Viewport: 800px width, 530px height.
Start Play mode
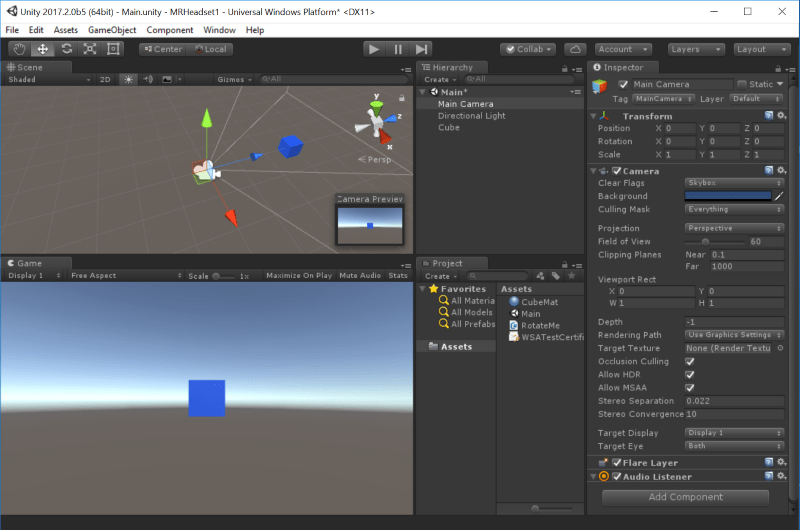[374, 49]
